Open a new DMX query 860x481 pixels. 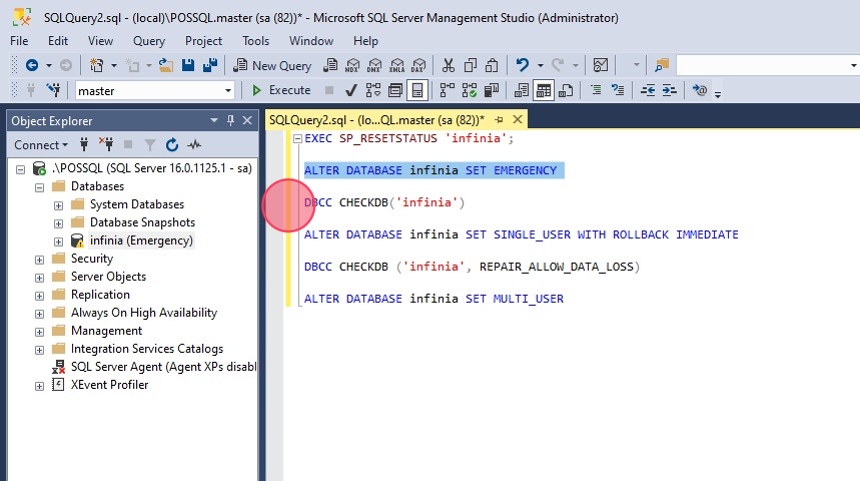pos(374,66)
